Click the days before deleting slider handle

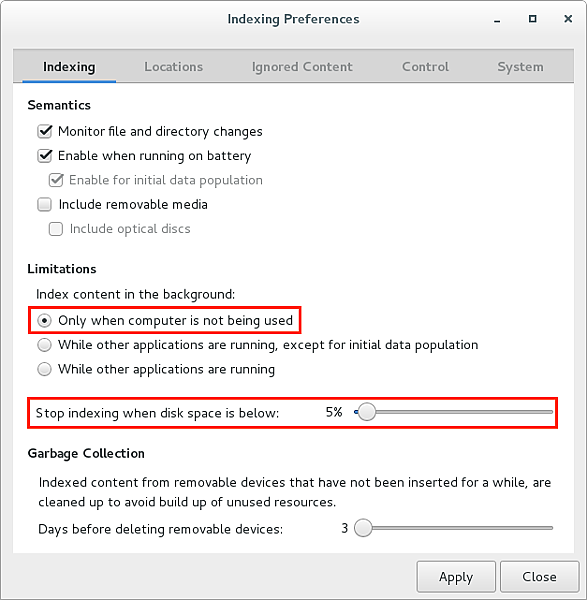point(363,528)
